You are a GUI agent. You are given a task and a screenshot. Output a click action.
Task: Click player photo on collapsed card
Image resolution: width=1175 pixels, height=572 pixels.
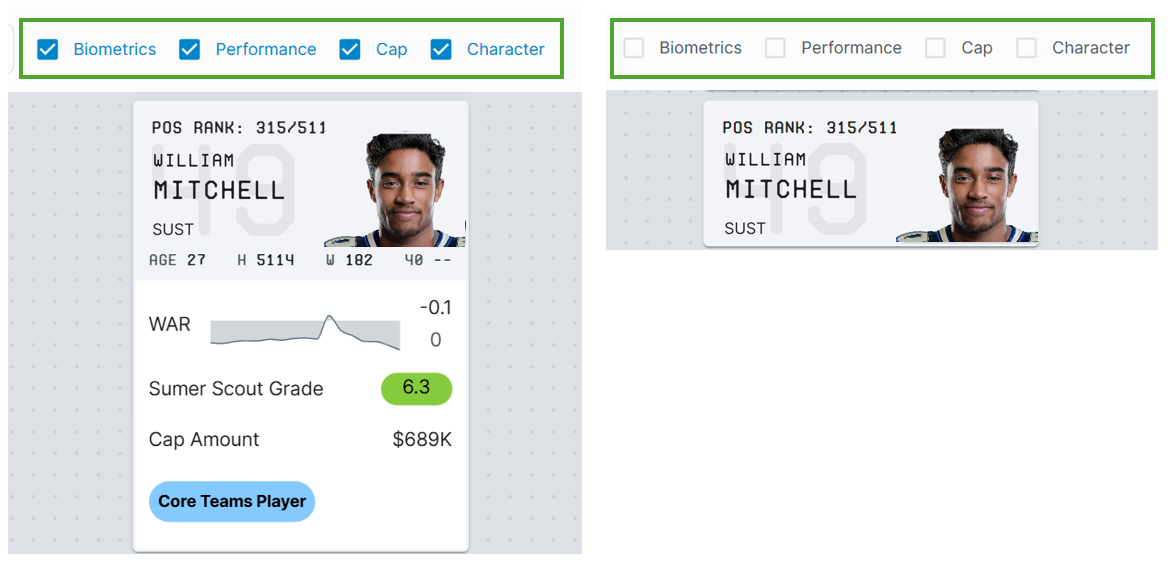967,185
